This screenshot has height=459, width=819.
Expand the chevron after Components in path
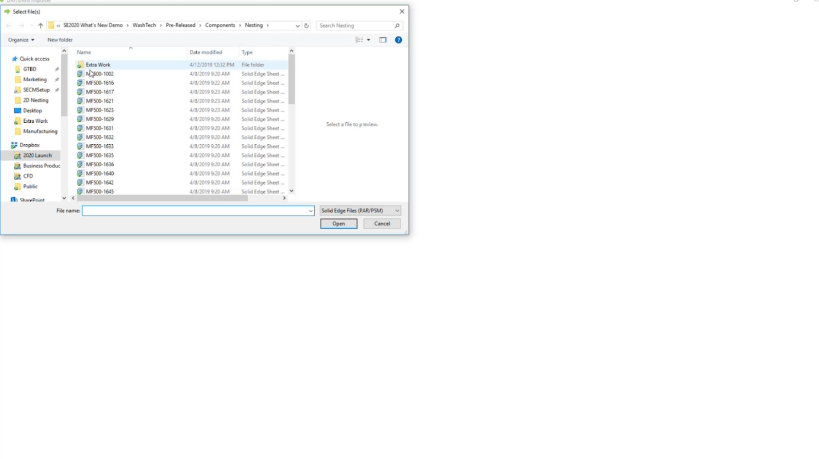tap(240, 26)
